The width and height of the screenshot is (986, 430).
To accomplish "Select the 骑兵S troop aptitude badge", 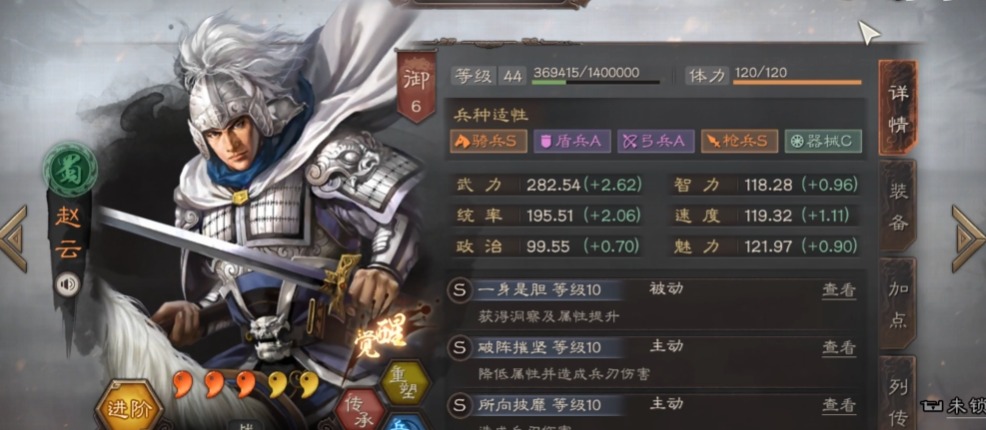I will pos(488,141).
